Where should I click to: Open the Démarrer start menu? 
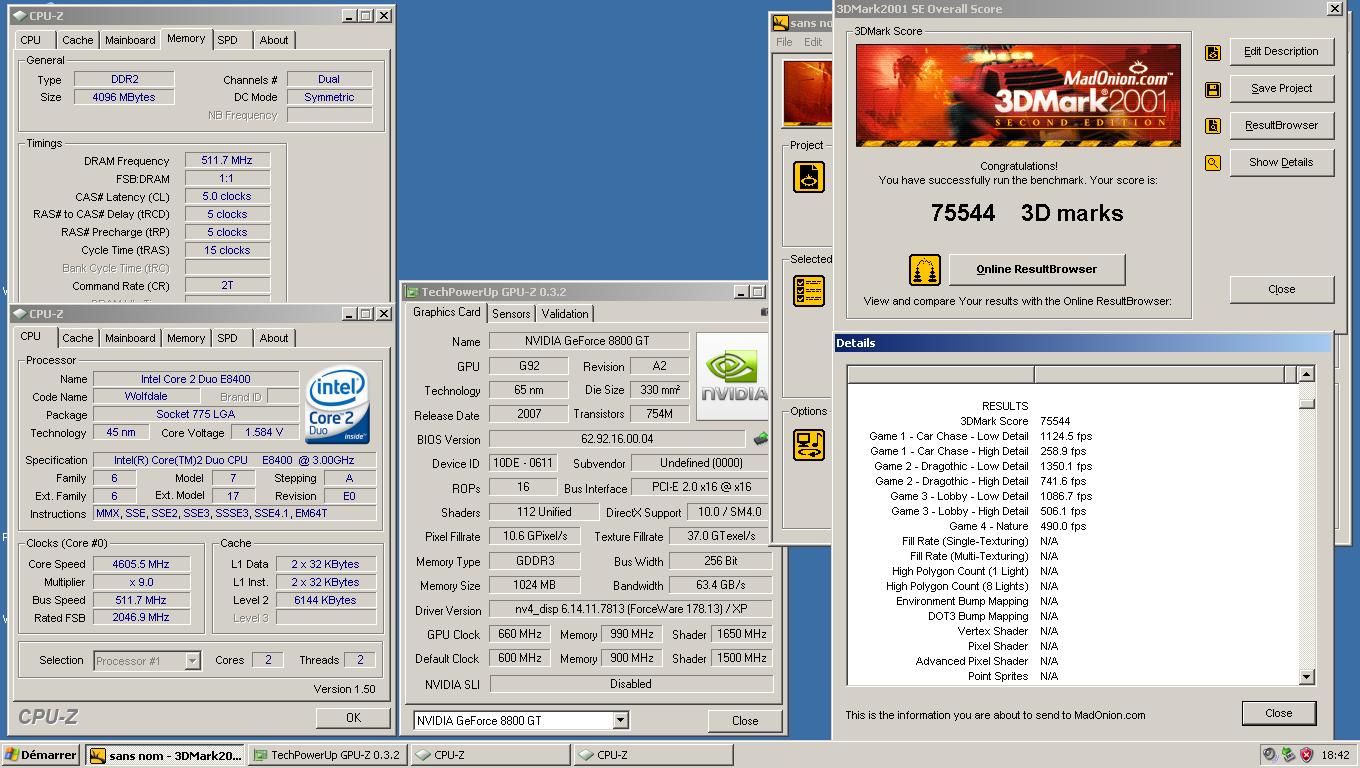[41, 755]
